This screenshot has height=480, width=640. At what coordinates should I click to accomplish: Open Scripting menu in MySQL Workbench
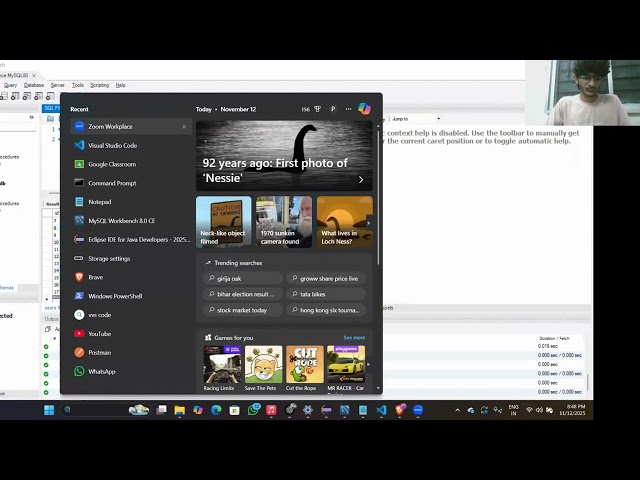click(x=100, y=85)
